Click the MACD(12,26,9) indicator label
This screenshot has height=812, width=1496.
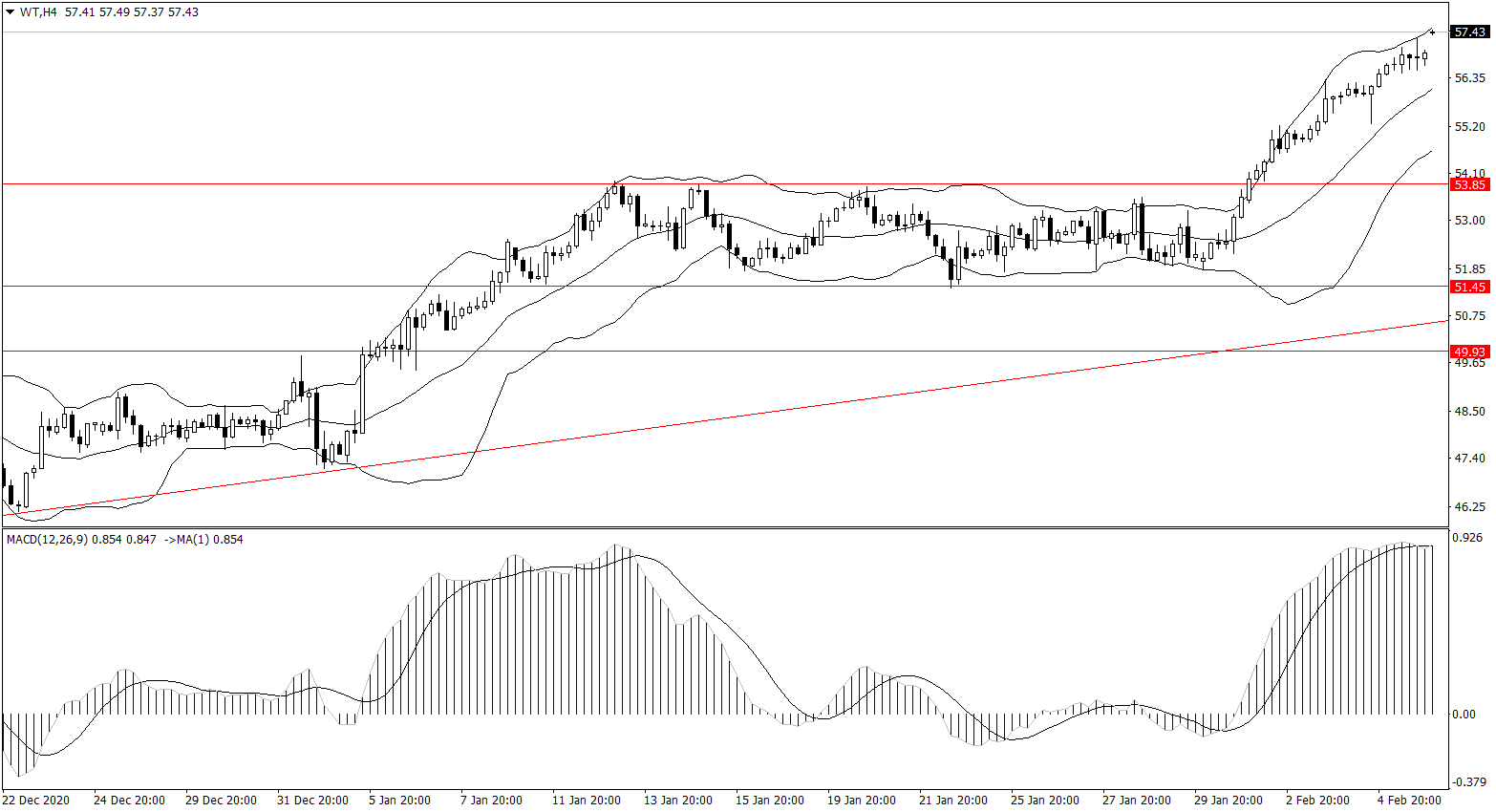[x=46, y=540]
